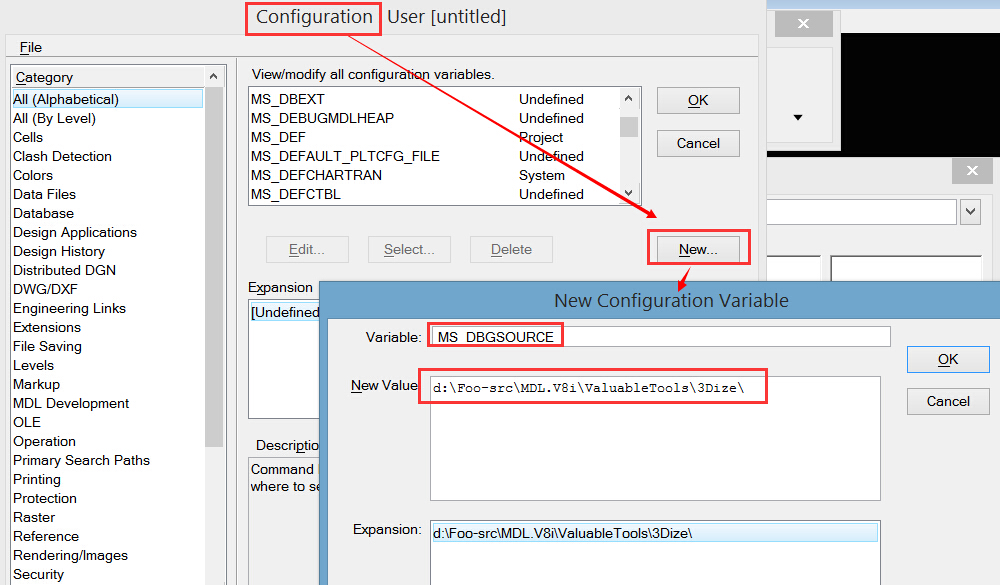Open the black panel's dropdown triangle
Image resolution: width=1000 pixels, height=585 pixels.
pos(798,118)
